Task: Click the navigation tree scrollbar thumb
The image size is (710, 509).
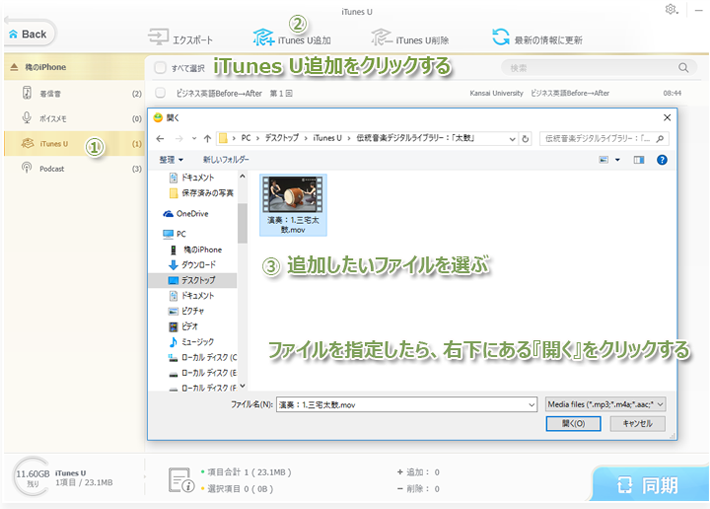Action: (242, 223)
